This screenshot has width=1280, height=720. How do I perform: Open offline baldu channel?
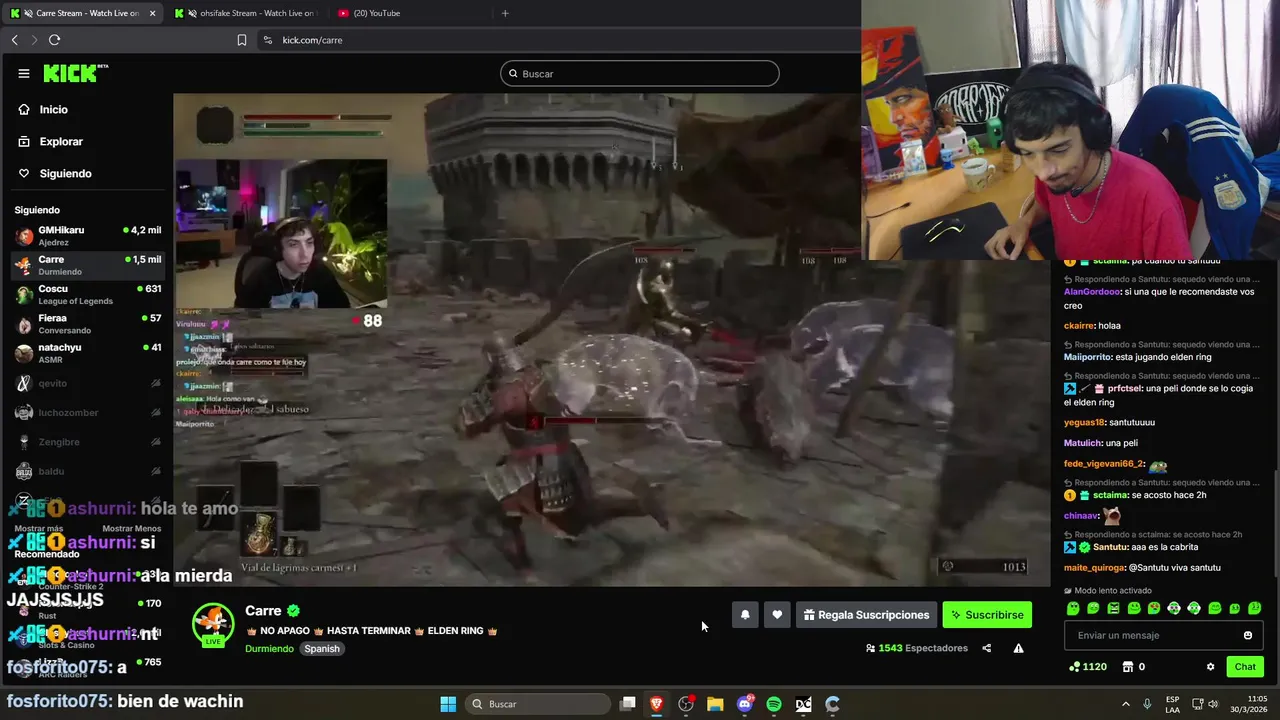click(x=87, y=471)
